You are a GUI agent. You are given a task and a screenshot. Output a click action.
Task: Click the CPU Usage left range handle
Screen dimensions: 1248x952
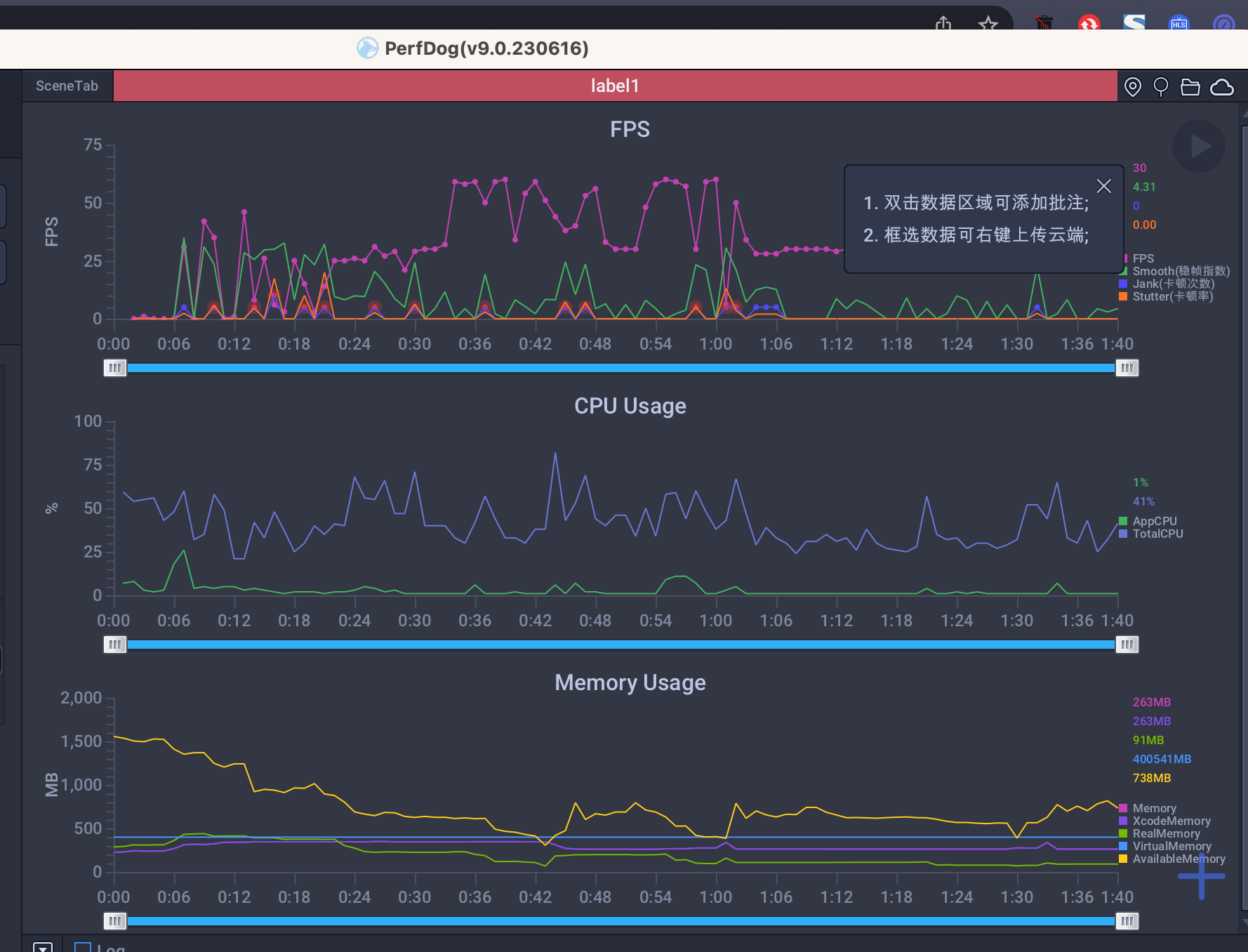click(115, 644)
